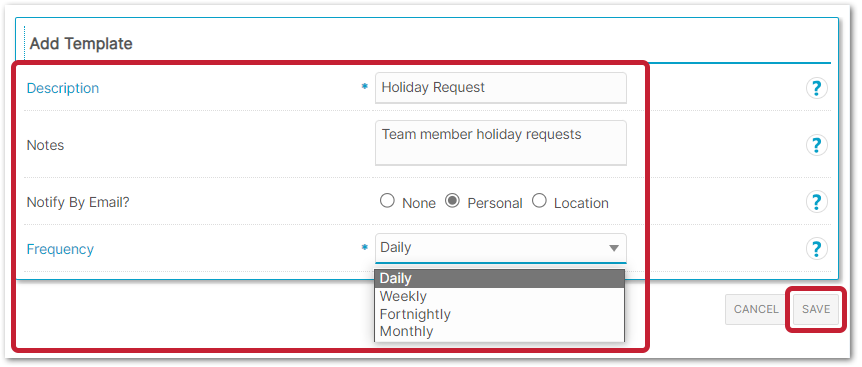This screenshot has height=367, width=862.
Task: Focus the Description field containing Holiday Request
Action: pos(500,87)
